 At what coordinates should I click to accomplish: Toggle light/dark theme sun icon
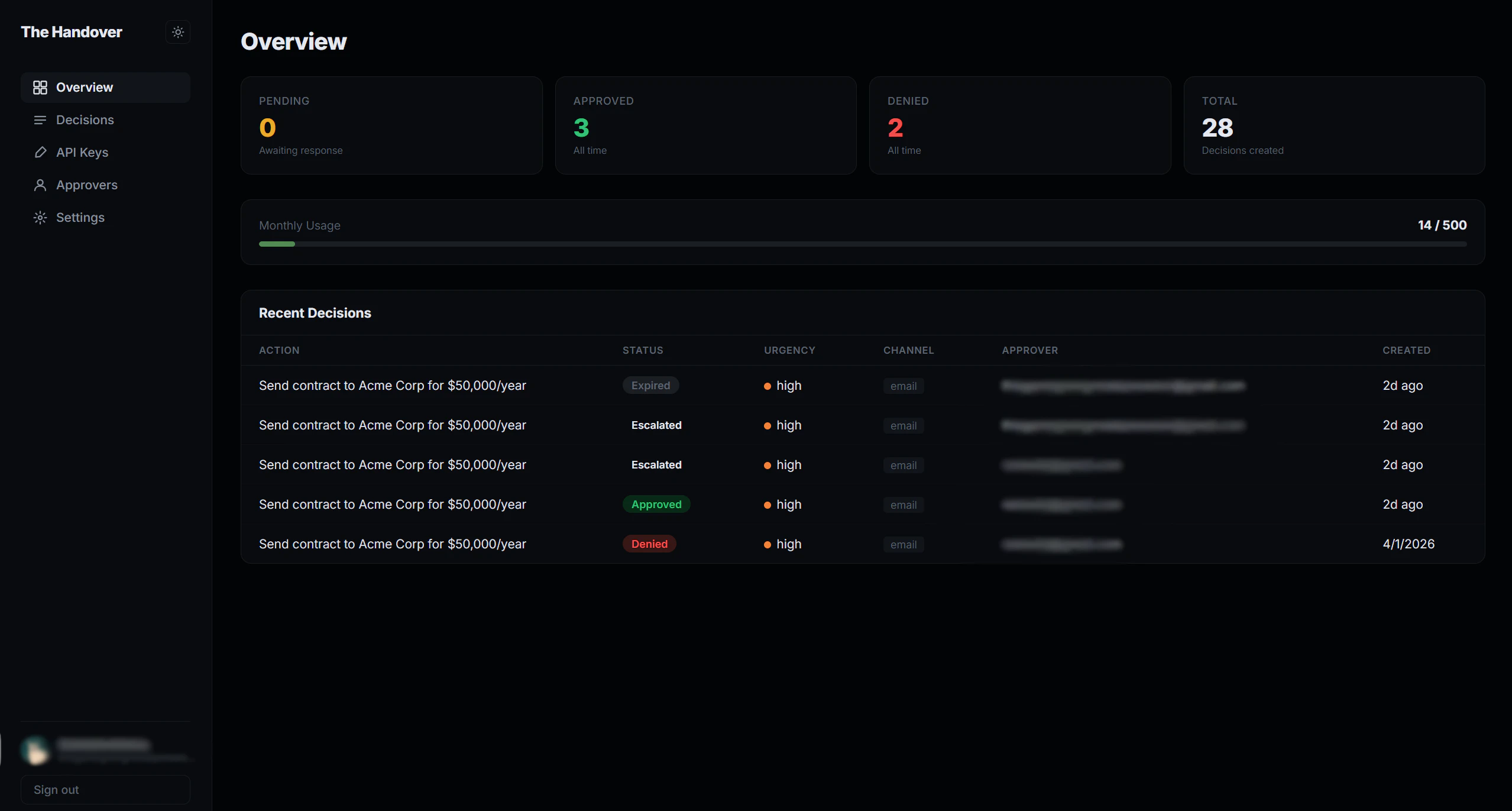pyautogui.click(x=178, y=32)
